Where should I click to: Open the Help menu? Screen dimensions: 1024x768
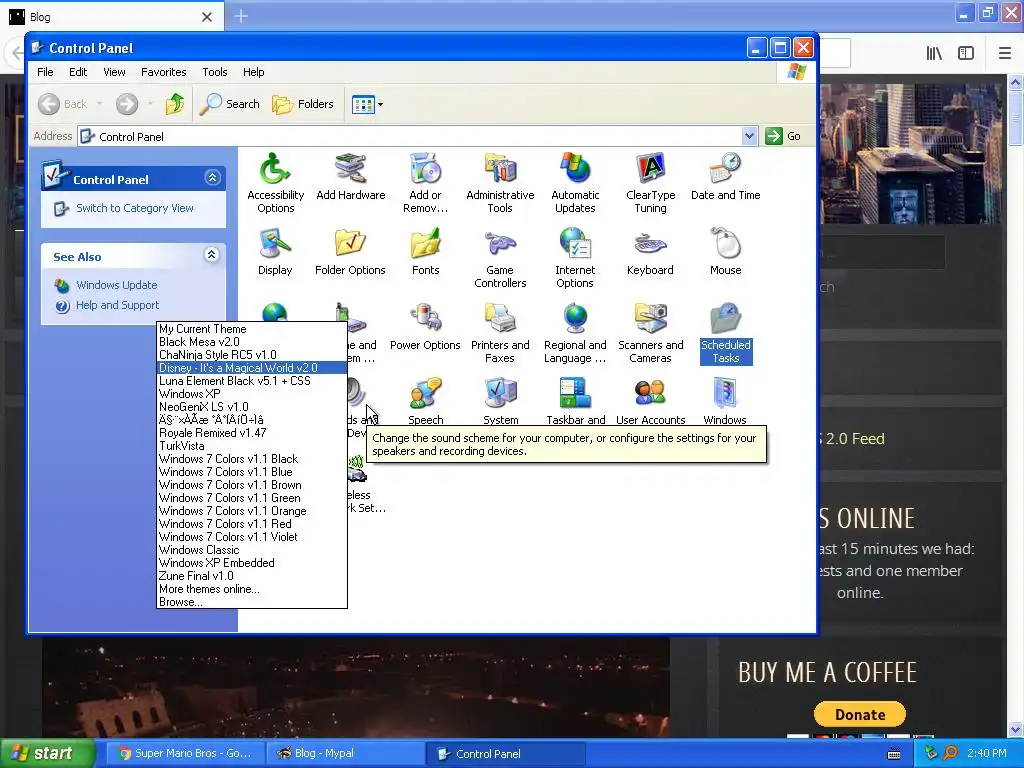[x=253, y=72]
